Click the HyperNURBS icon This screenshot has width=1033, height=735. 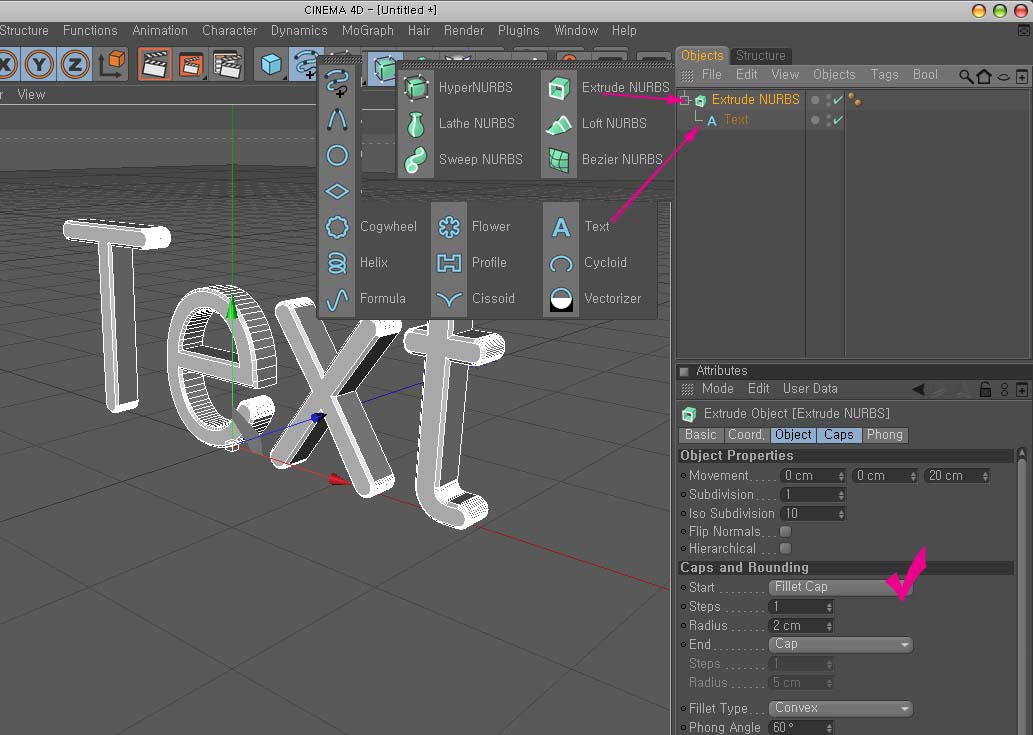416,88
